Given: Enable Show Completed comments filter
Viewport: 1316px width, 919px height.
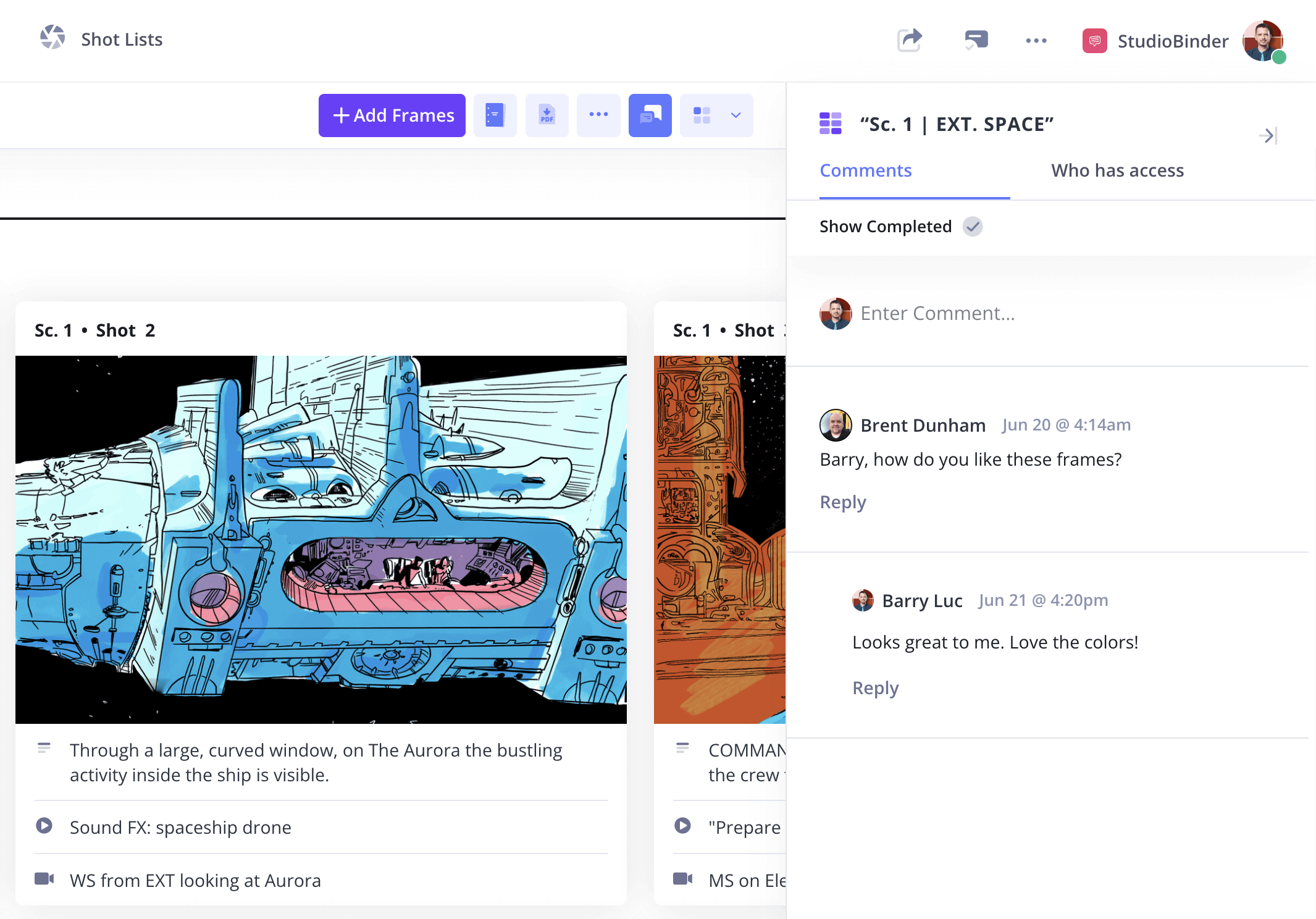Looking at the screenshot, I should pos(973,227).
